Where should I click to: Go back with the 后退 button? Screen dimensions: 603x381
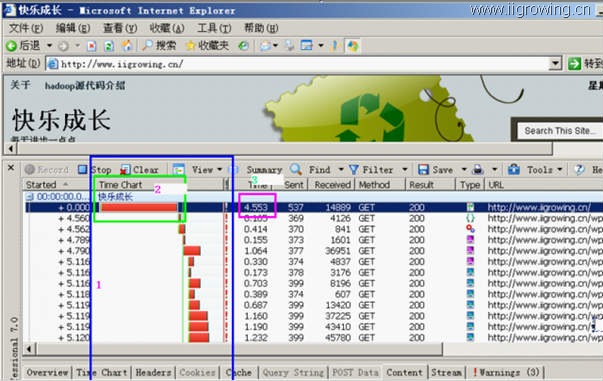[x=23, y=46]
